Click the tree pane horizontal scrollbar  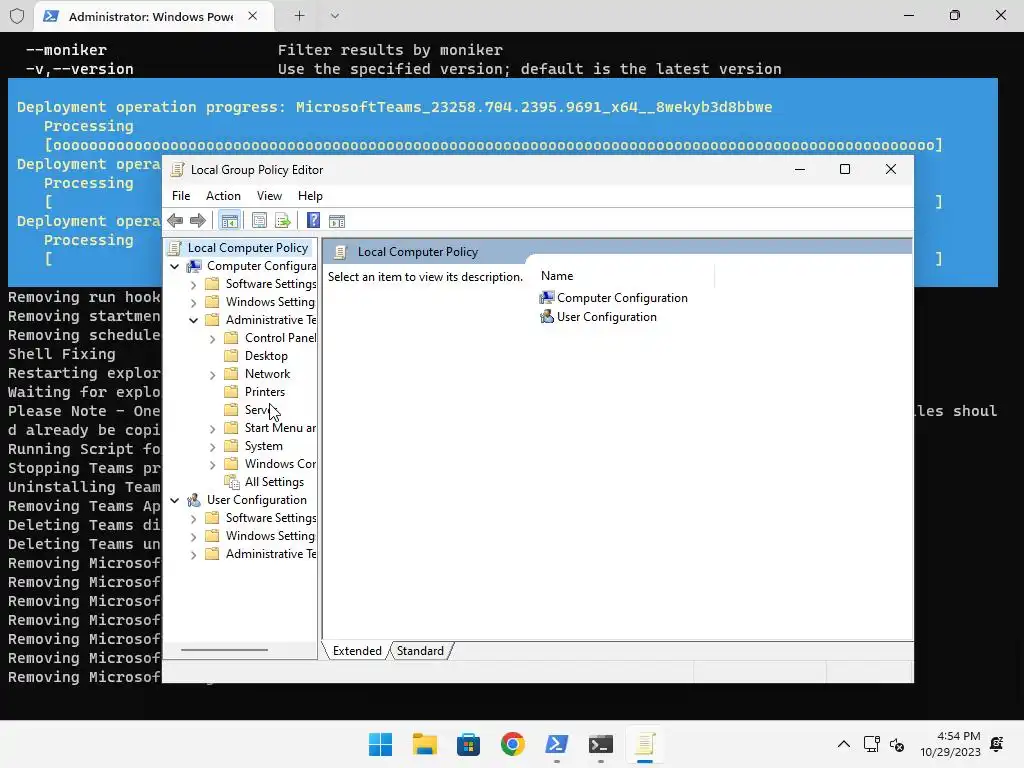point(224,650)
